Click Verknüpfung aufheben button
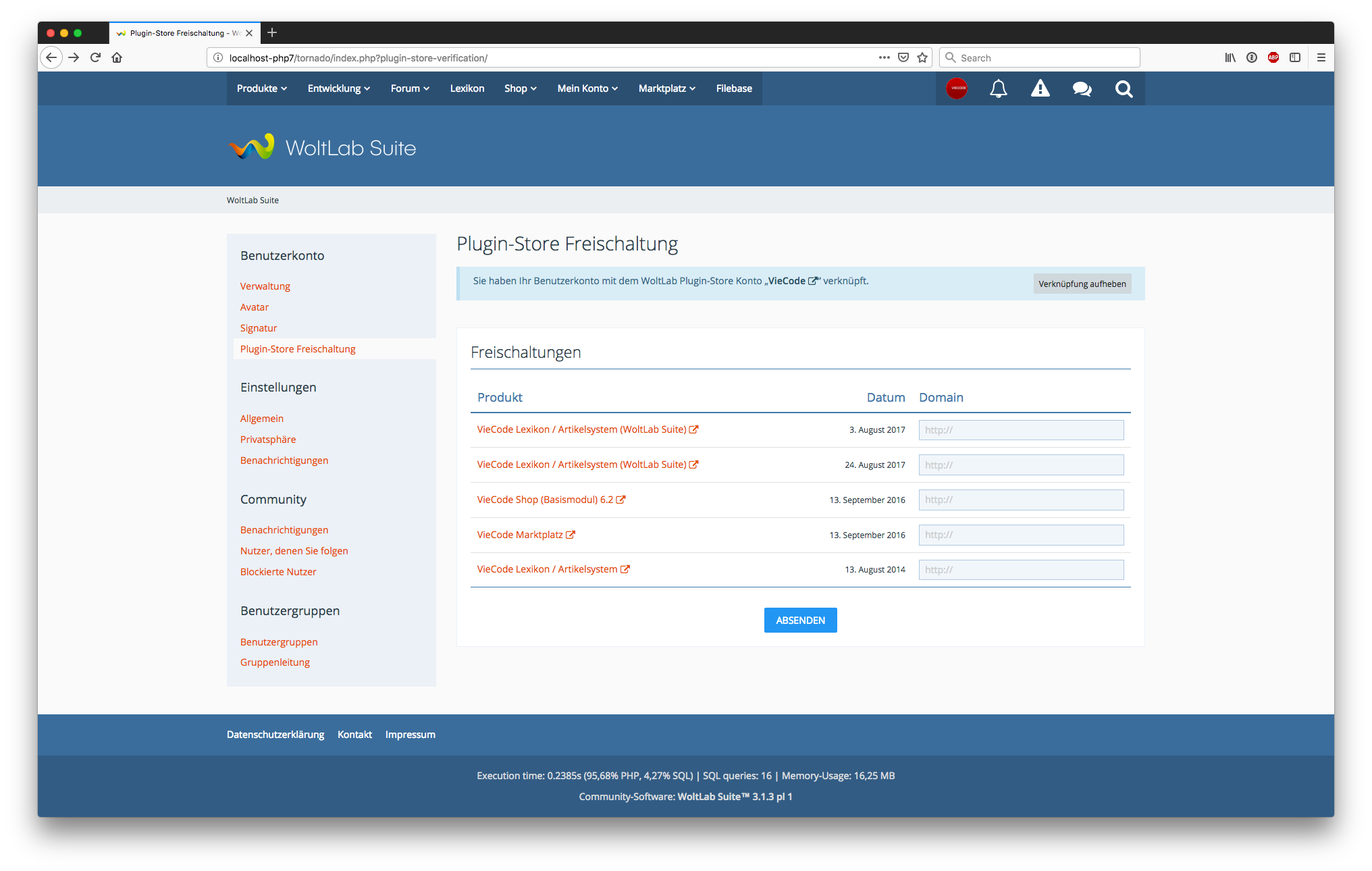 point(1082,284)
